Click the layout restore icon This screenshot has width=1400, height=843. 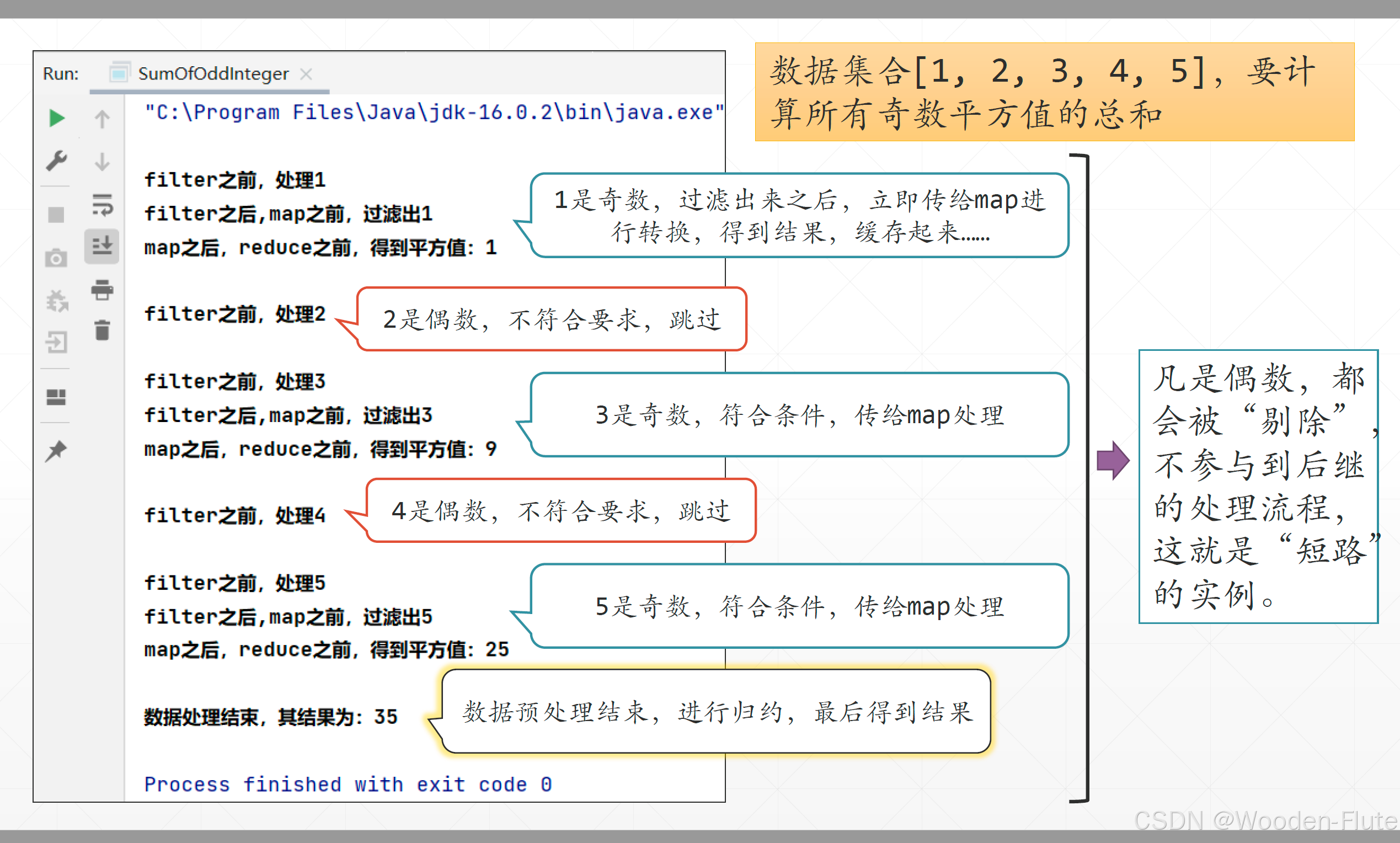(x=56, y=397)
